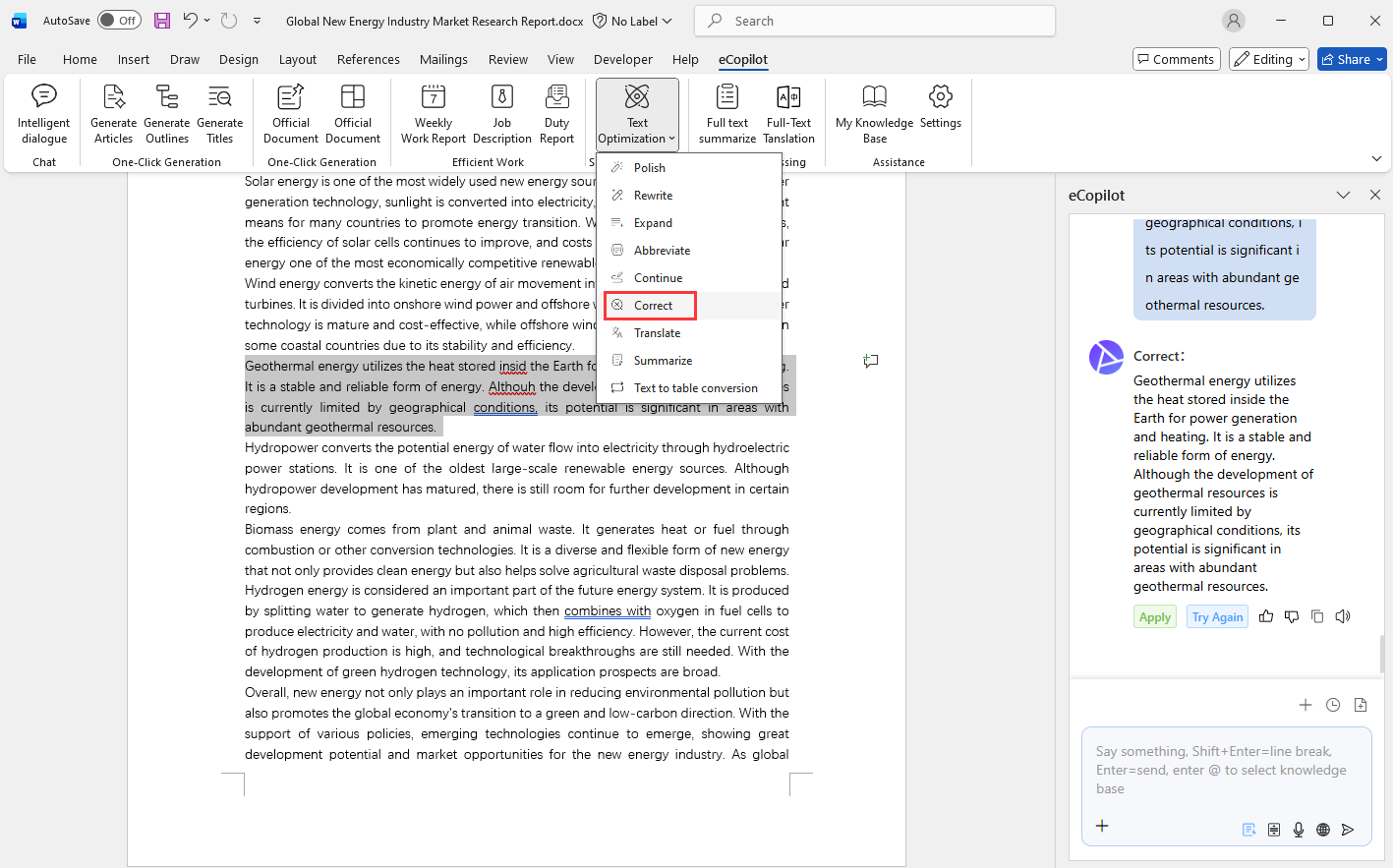This screenshot has height=868, width=1393.
Task: Open Intelligent dialogue chat
Action: point(44,114)
